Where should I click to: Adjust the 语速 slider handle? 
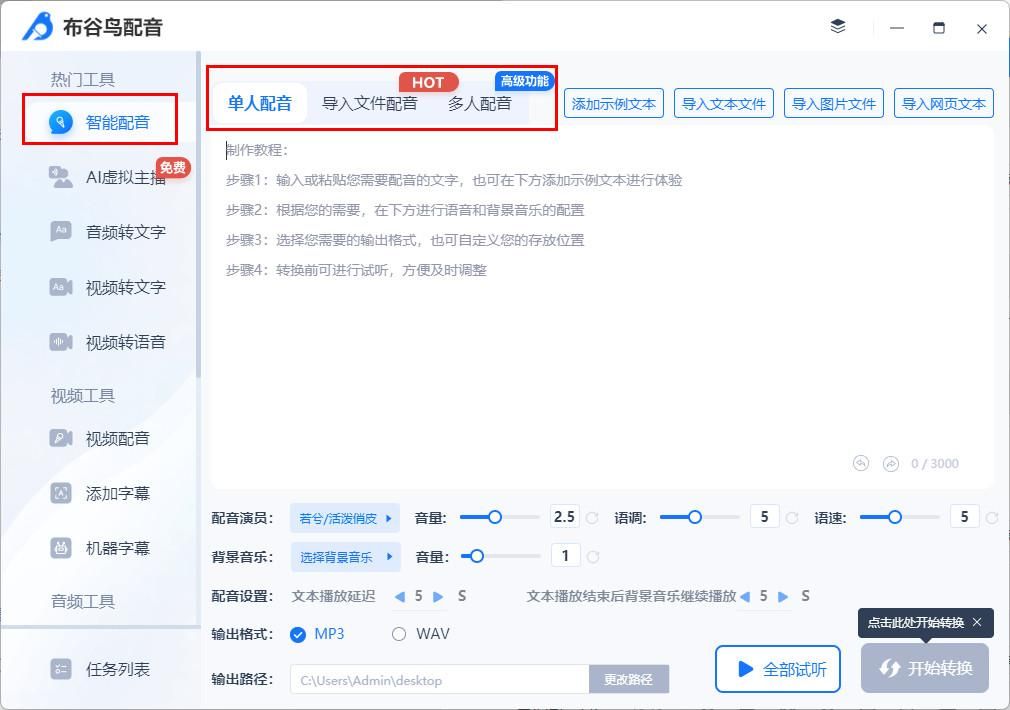(894, 517)
